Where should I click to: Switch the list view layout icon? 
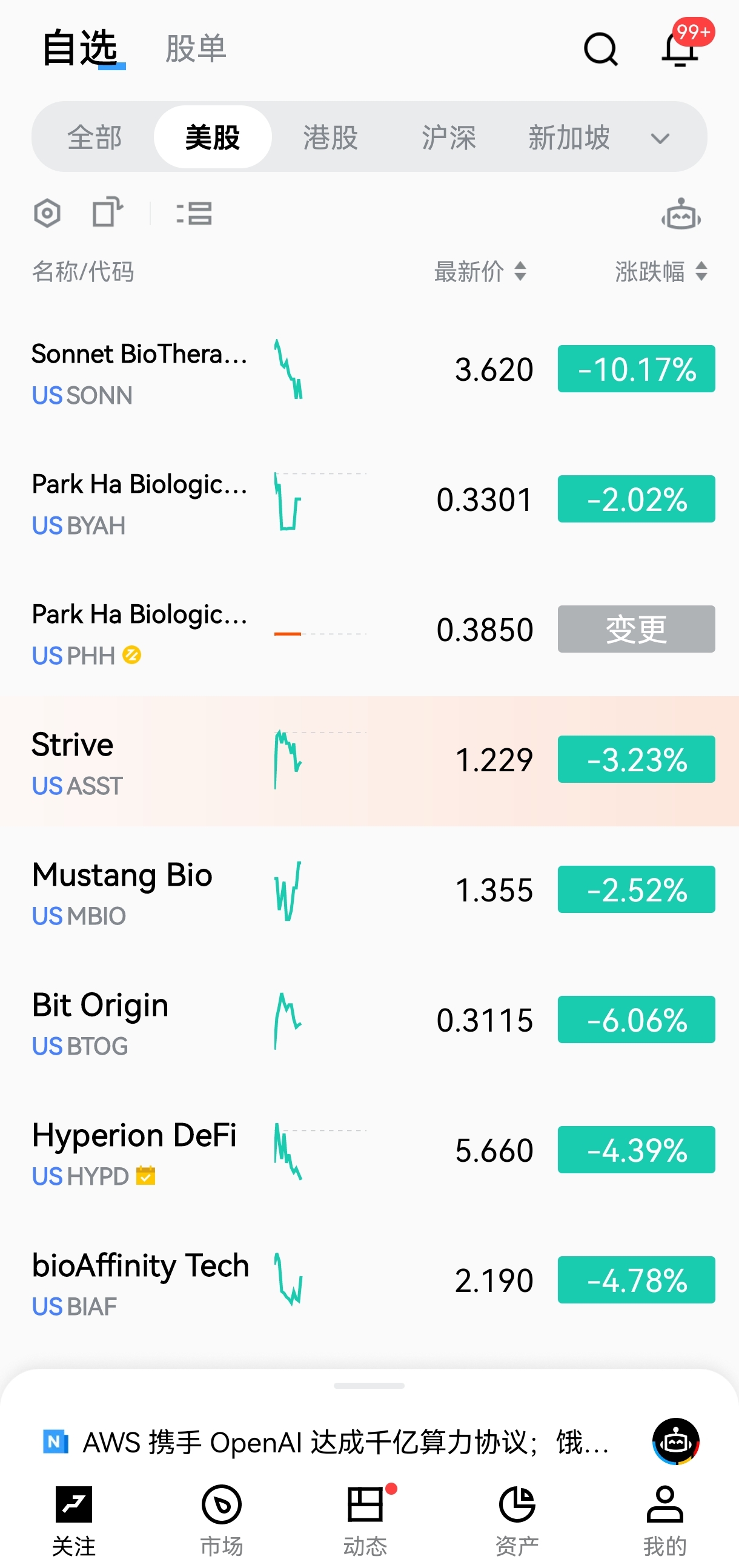coord(194,214)
